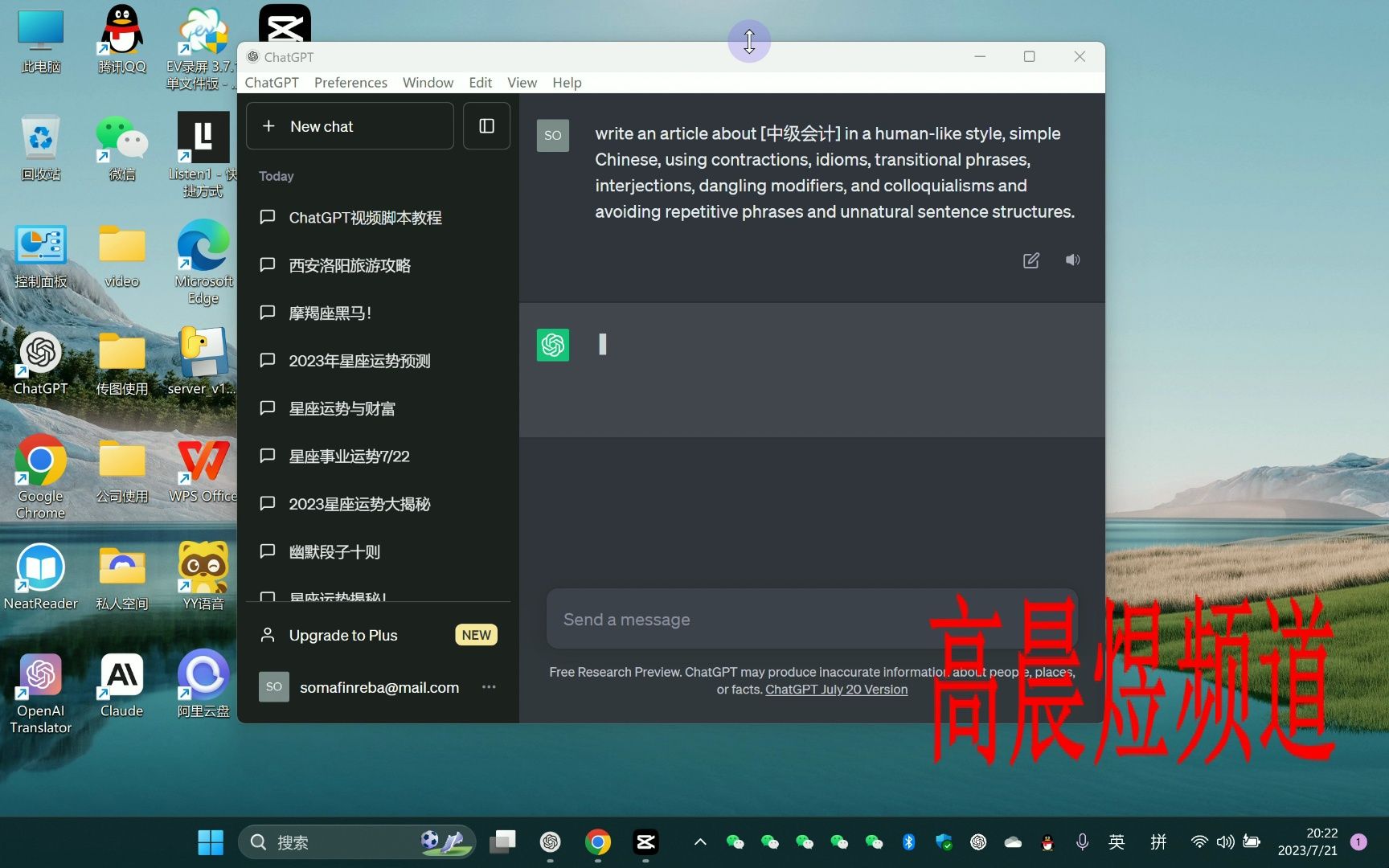1389x868 pixels.
Task: Open the Window menu
Action: 428,83
